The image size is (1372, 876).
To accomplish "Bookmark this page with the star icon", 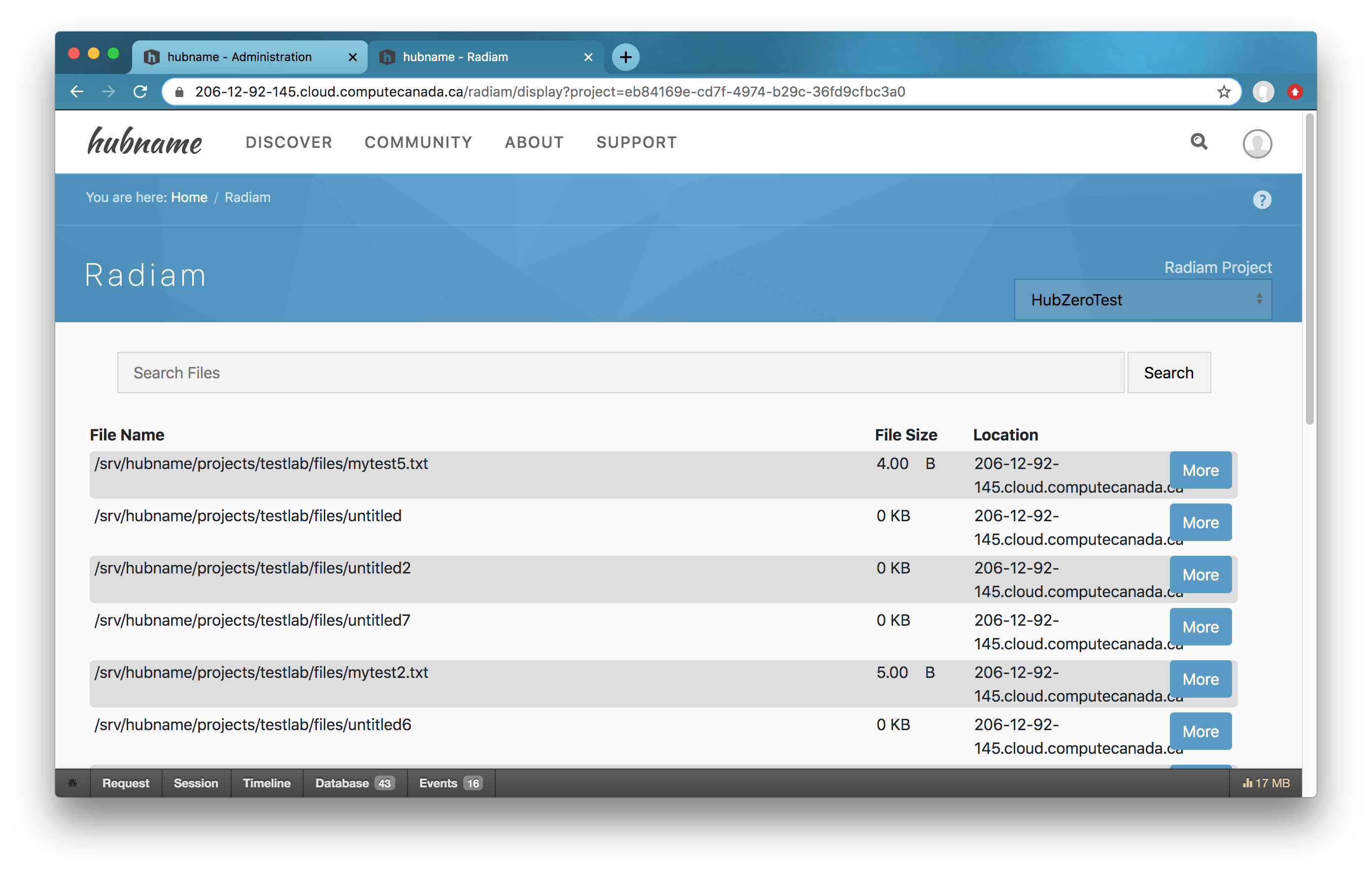I will point(1223,92).
